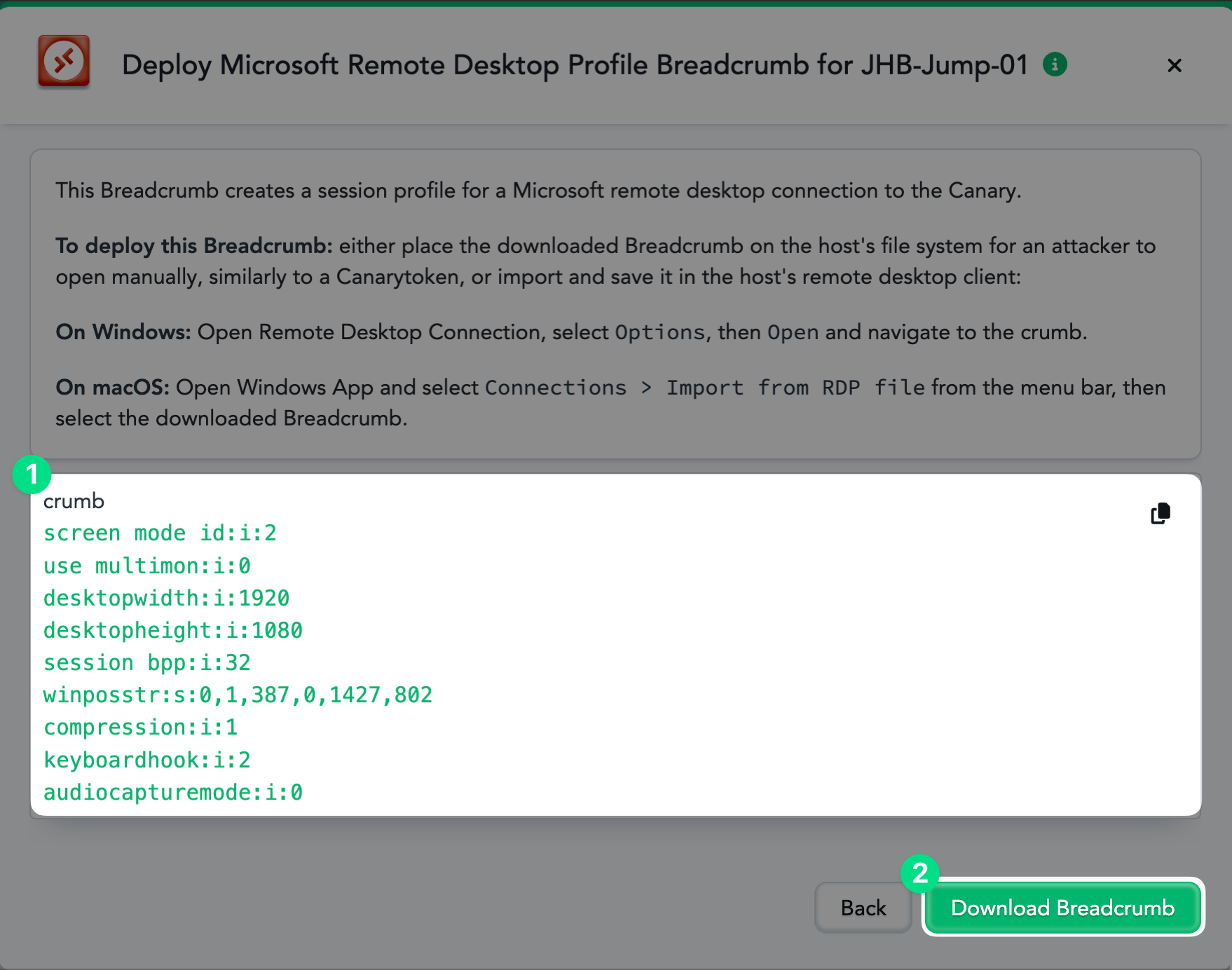
Task: Close the Deploy Breadcrumb dialog
Action: (1175, 65)
